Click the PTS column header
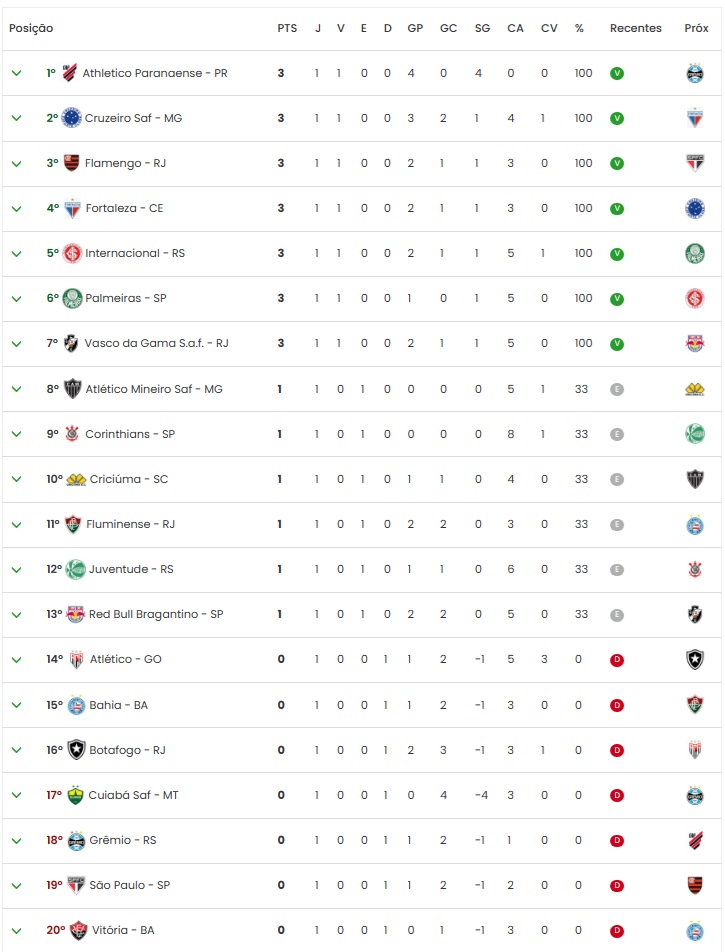 pyautogui.click(x=287, y=28)
